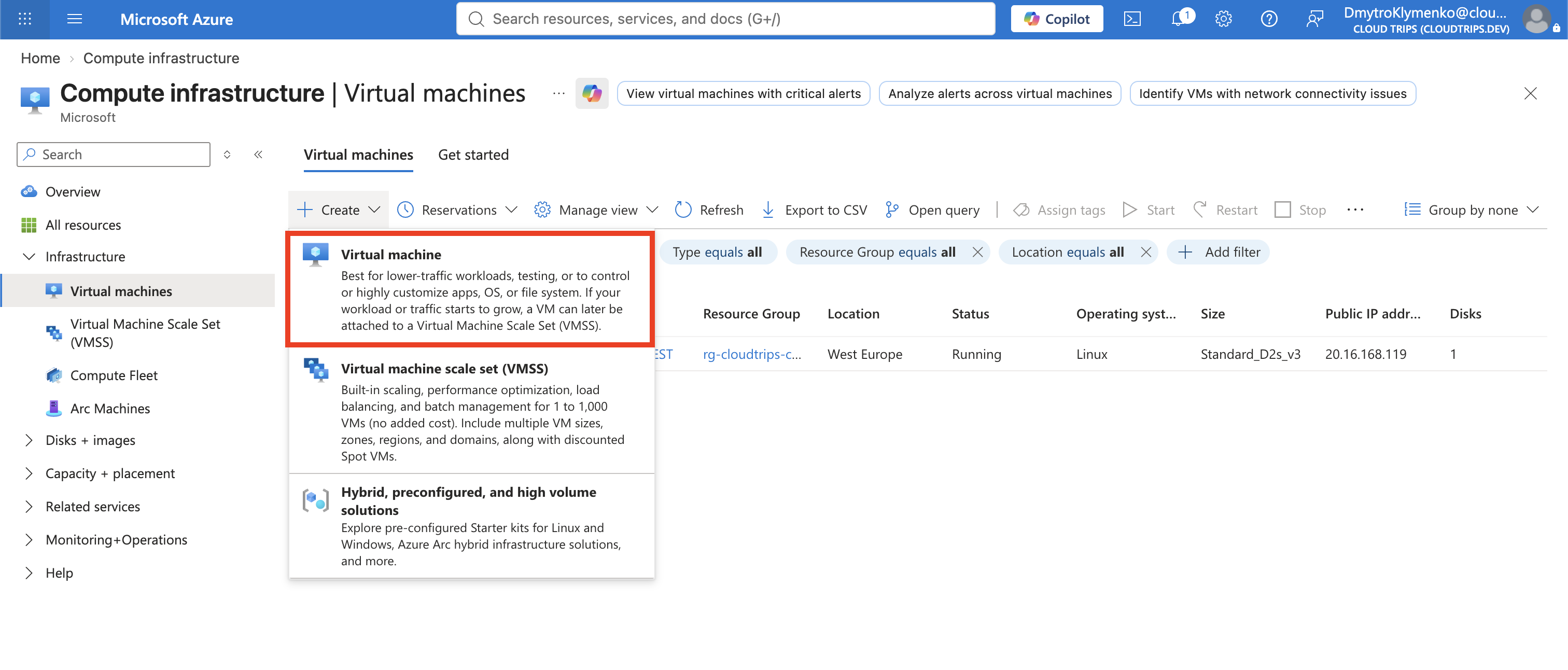Refresh the virtual machines list

tap(709, 210)
